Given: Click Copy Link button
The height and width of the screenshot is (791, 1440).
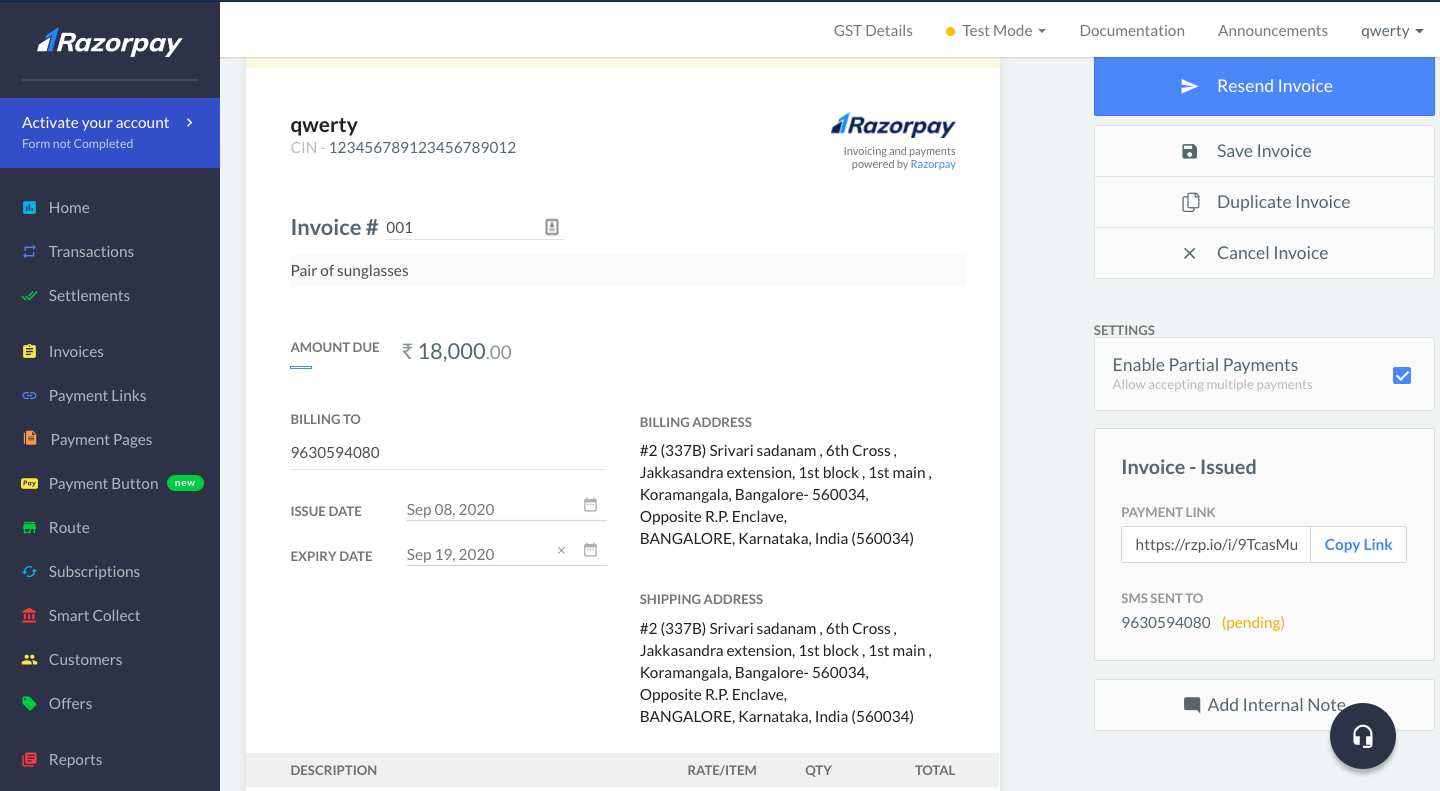Looking at the screenshot, I should [1358, 544].
